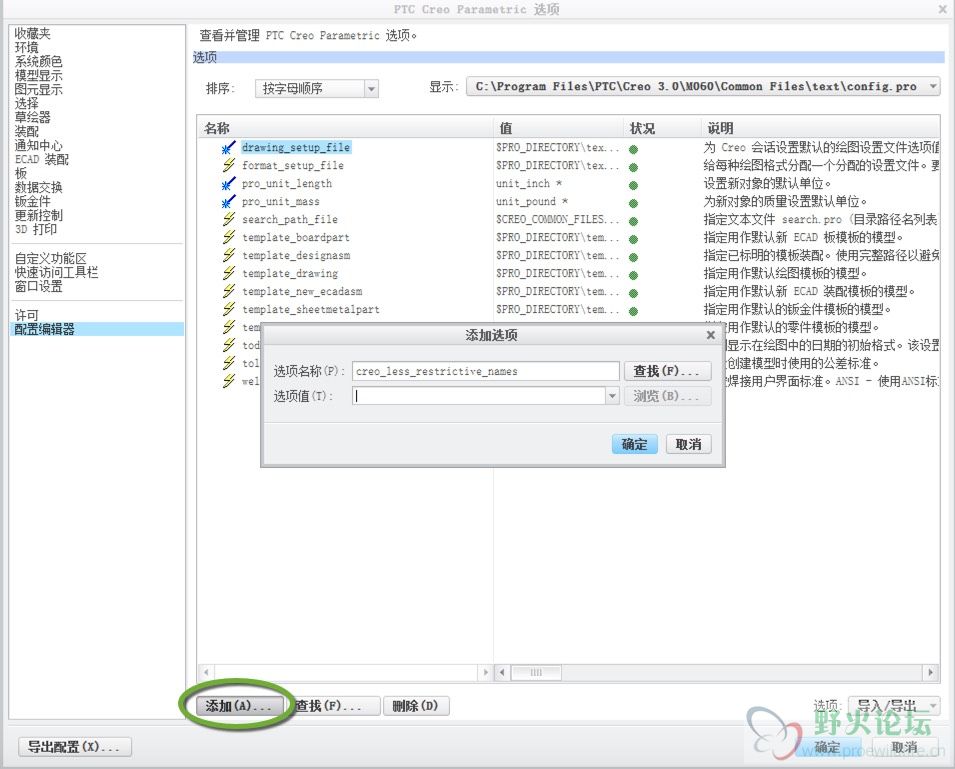
Task: Open 快速访问工具栏 category
Action: tap(56, 272)
